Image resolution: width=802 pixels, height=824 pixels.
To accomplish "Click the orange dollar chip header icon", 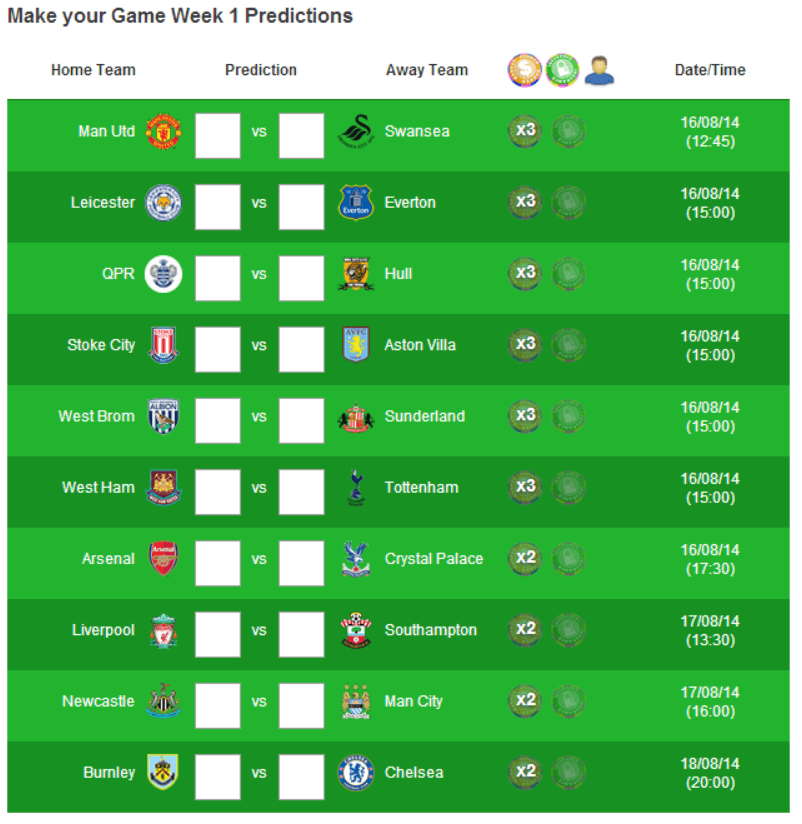I will pos(525,69).
